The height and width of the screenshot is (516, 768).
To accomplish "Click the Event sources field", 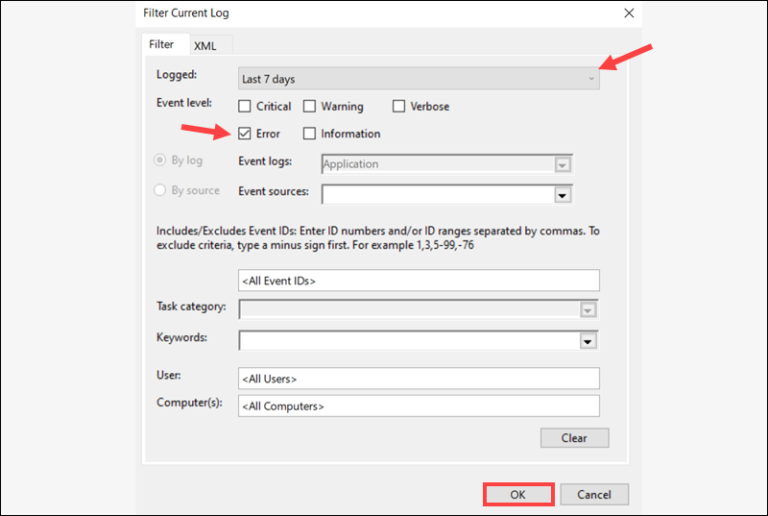I will [447, 194].
